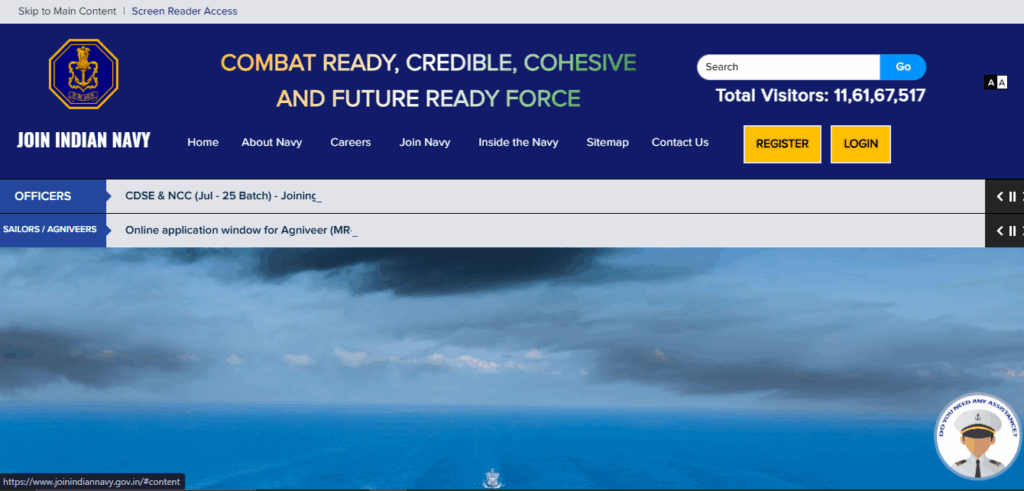The image size is (1024, 491).
Task: Follow the Screen Reader Access link
Action: (184, 12)
